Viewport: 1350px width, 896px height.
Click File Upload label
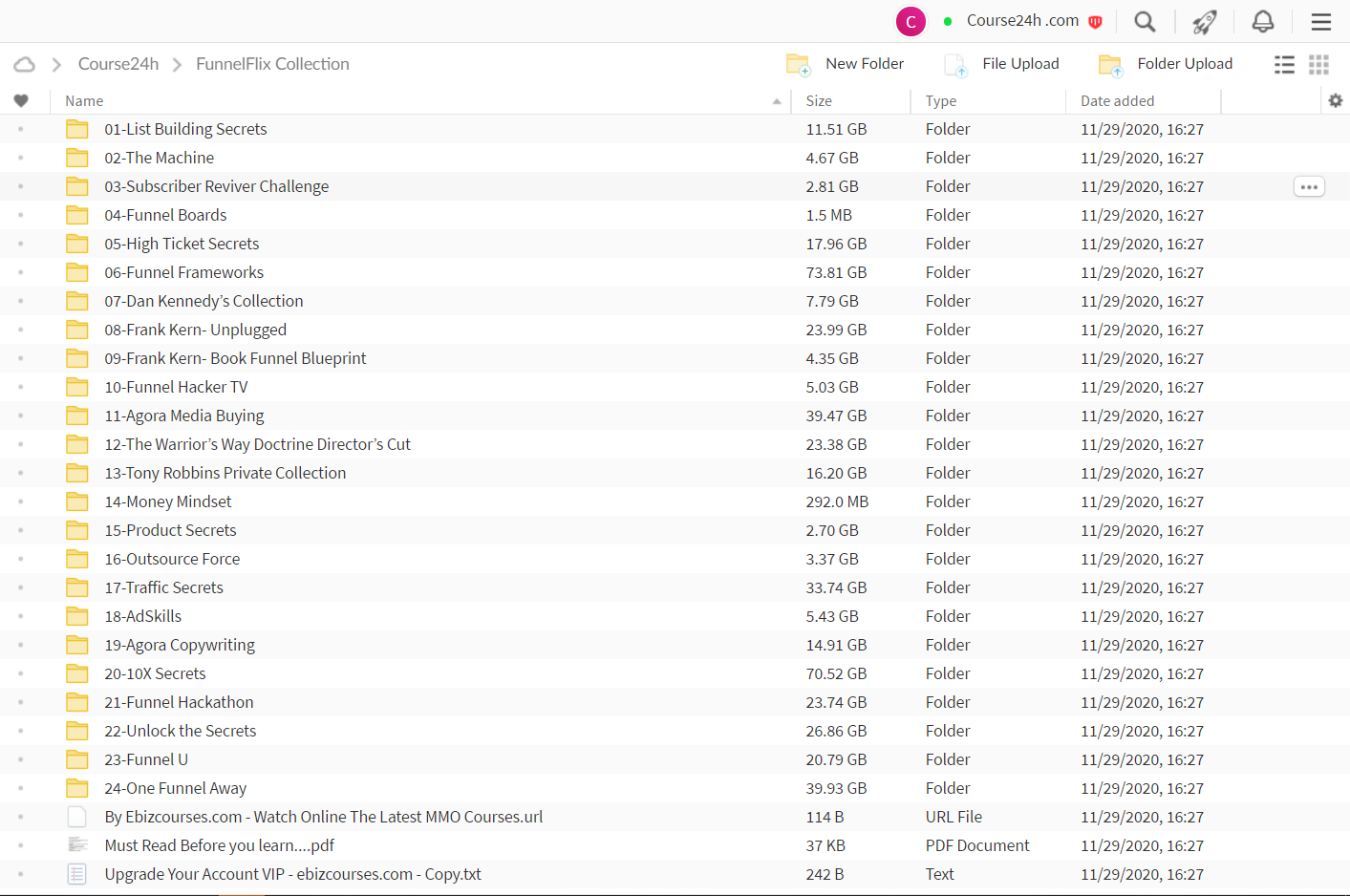click(x=1020, y=64)
